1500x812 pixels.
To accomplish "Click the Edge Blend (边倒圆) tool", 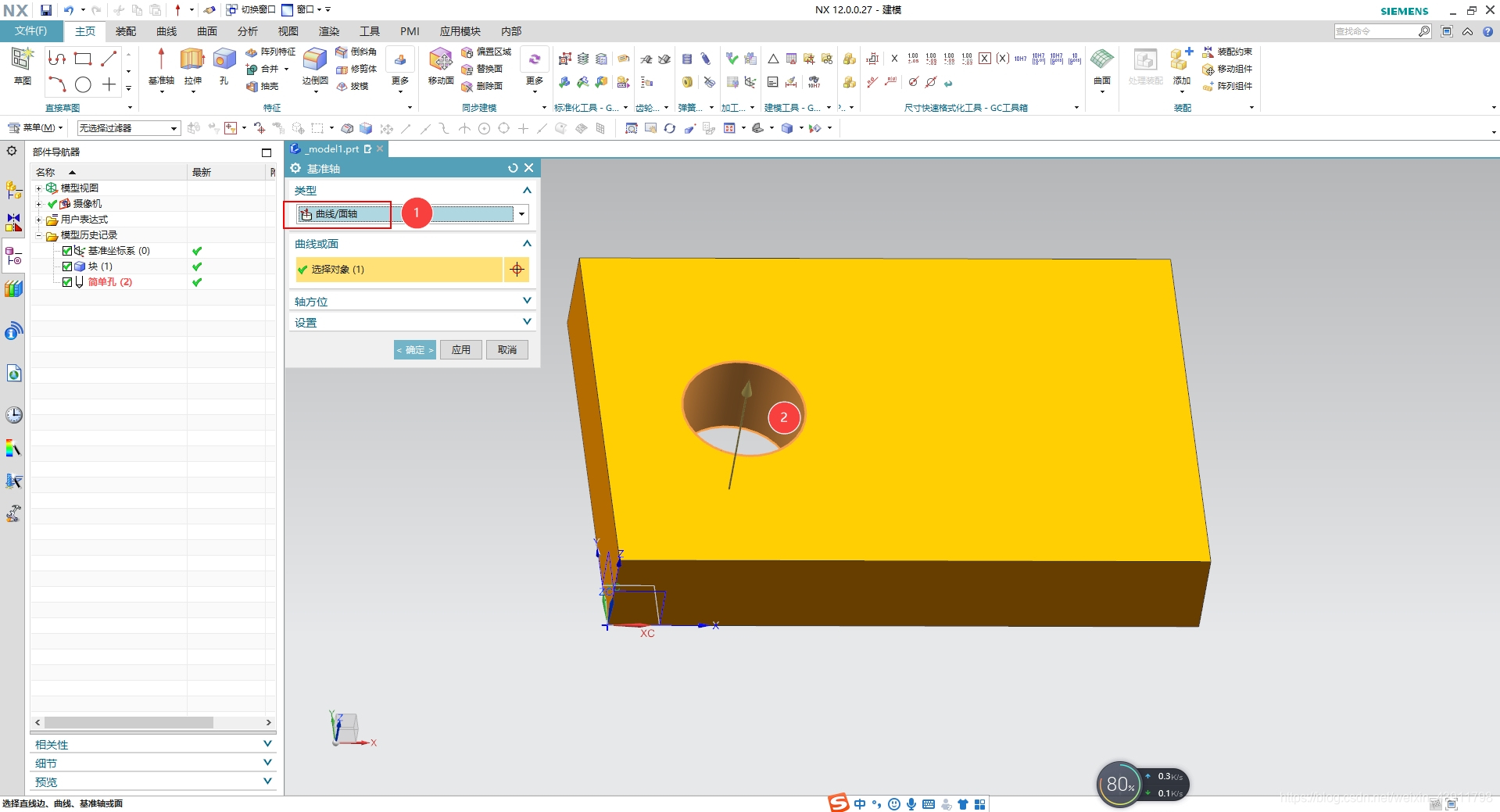I will click(315, 67).
